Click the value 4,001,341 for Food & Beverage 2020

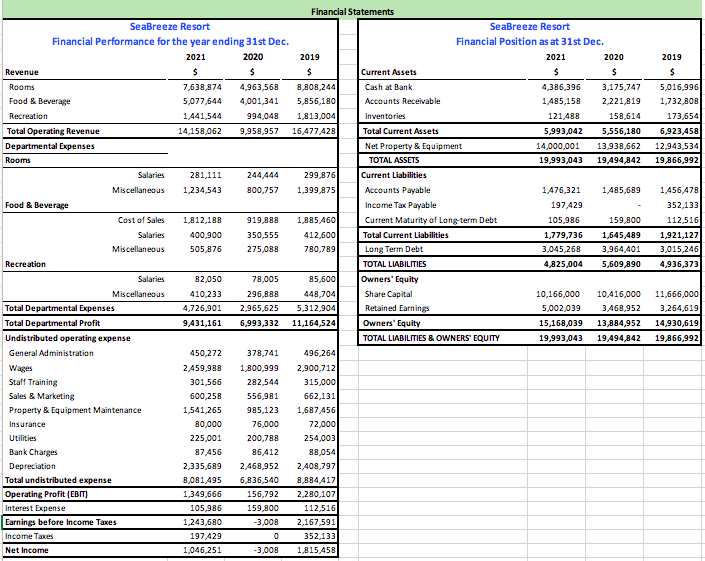click(259, 101)
